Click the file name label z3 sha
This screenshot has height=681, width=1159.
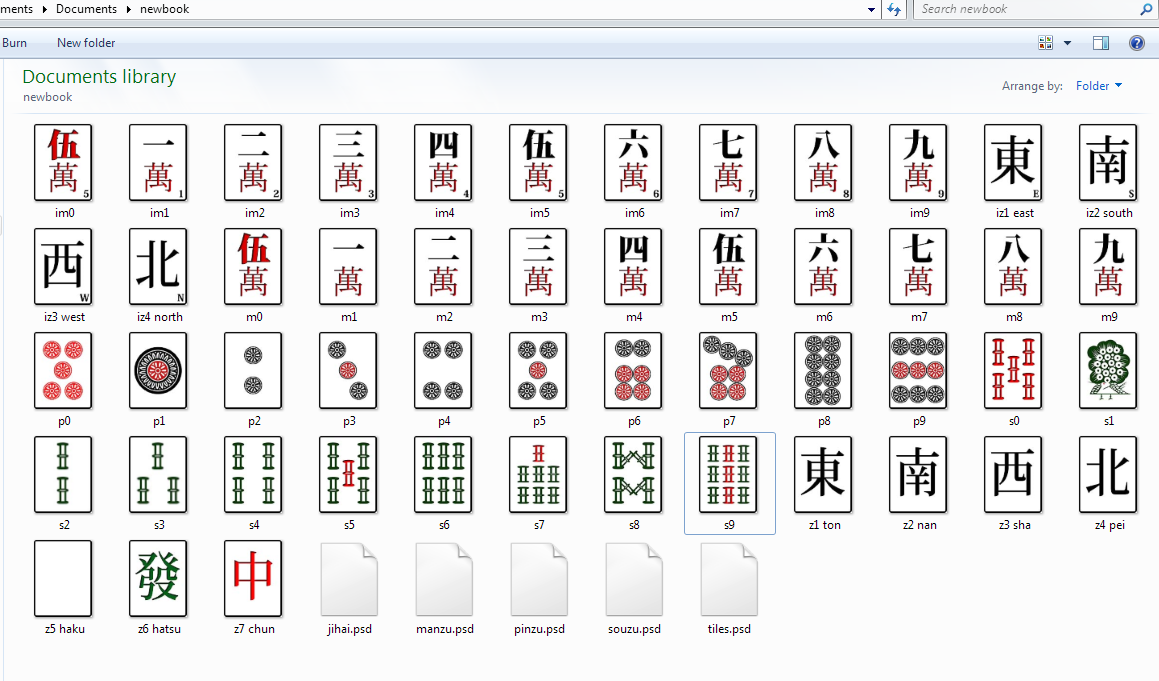click(1014, 525)
